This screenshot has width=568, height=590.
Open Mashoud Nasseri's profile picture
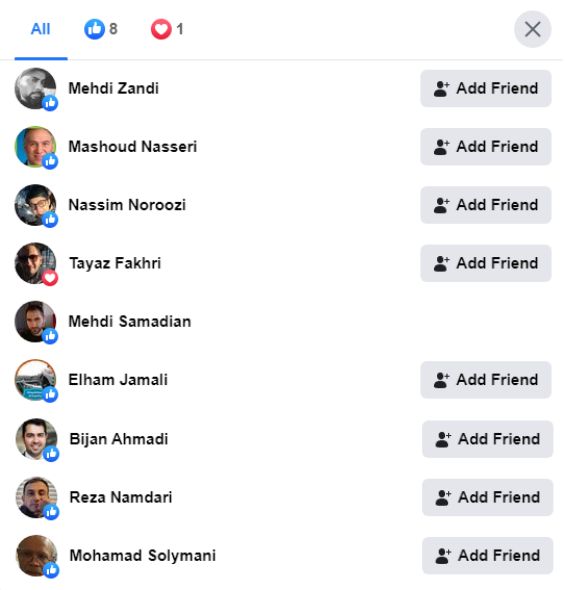point(35,147)
